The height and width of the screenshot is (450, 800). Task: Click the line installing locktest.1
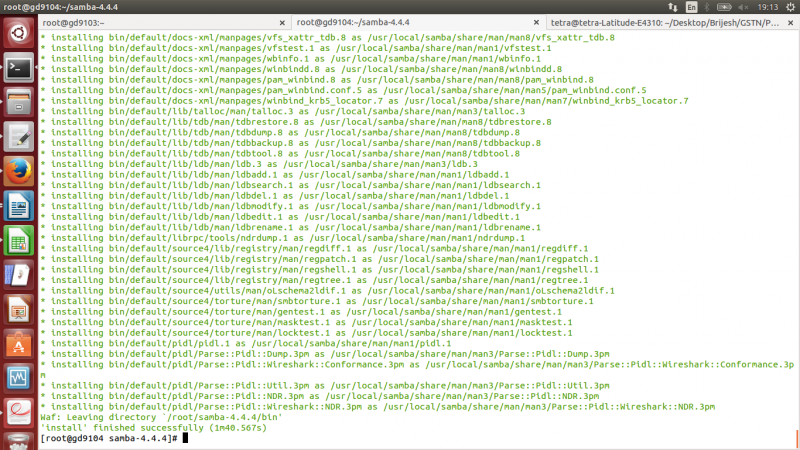[x=306, y=333]
